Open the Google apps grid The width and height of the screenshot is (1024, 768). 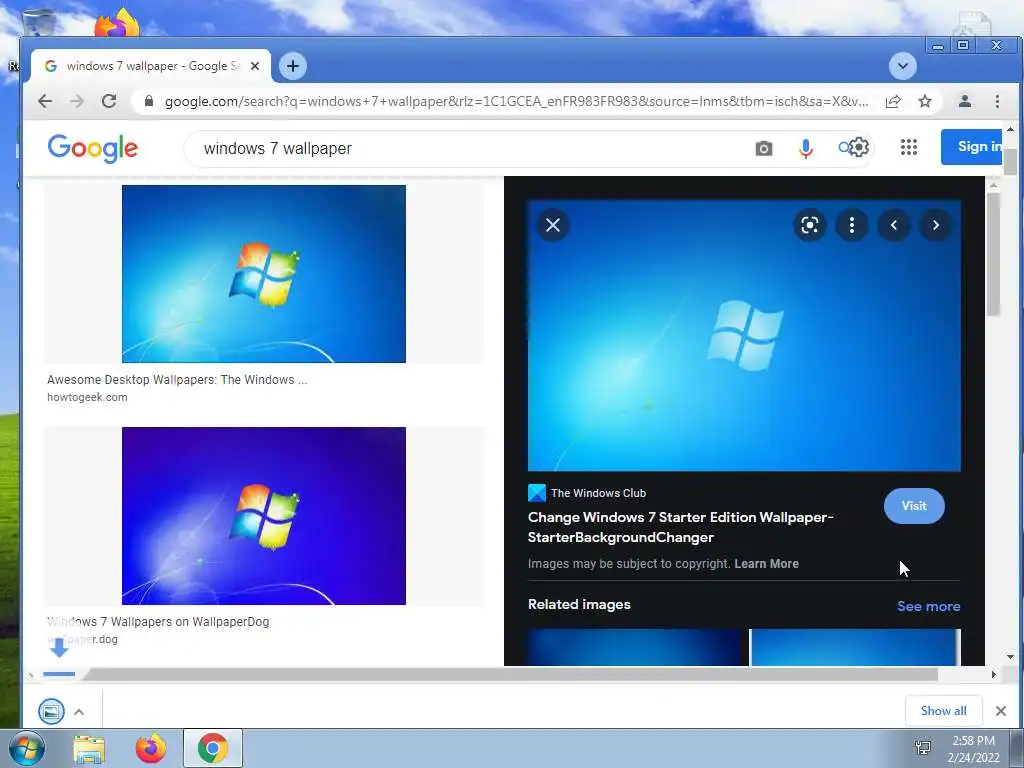(x=908, y=147)
